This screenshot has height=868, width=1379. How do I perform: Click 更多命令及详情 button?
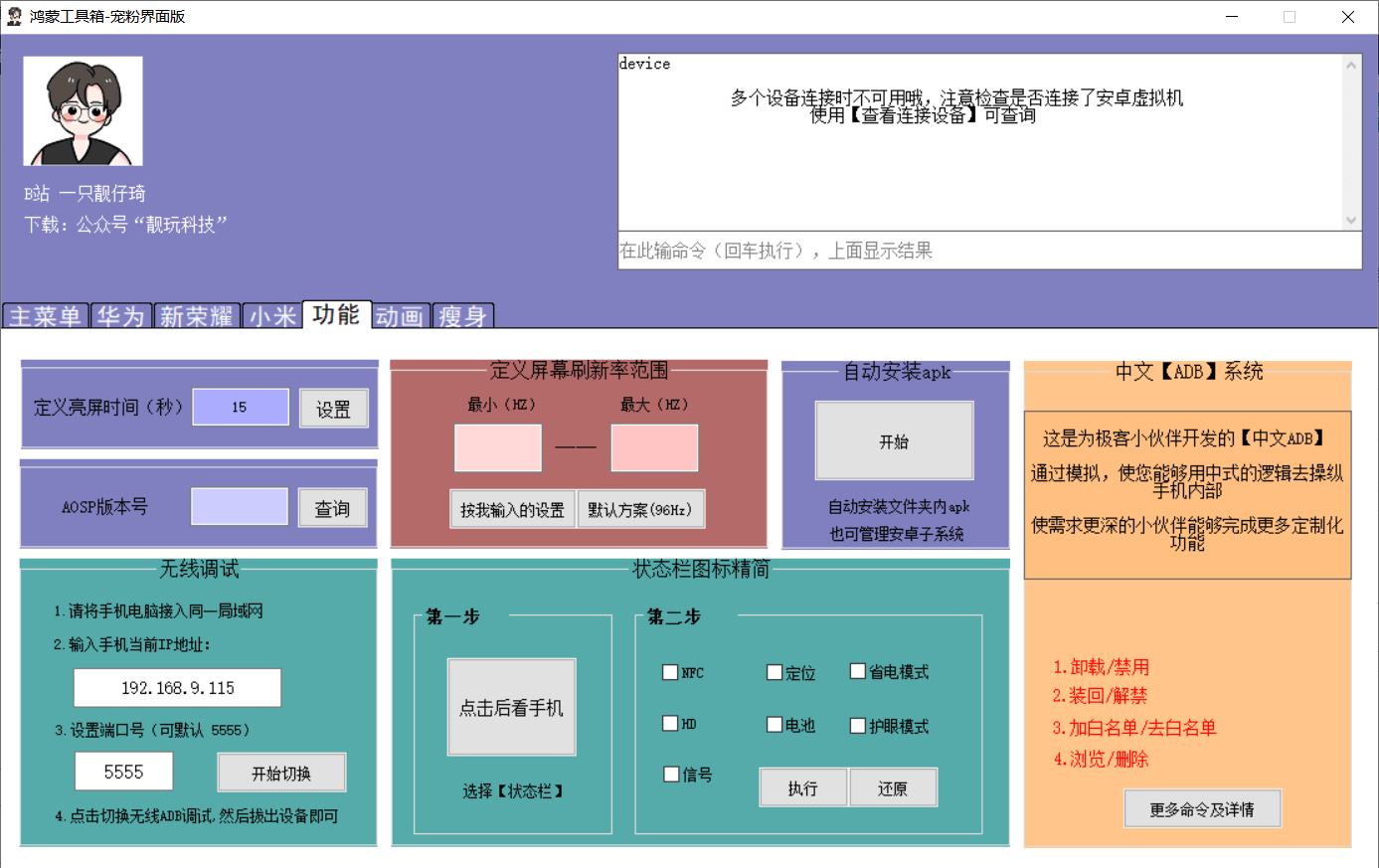1202,808
